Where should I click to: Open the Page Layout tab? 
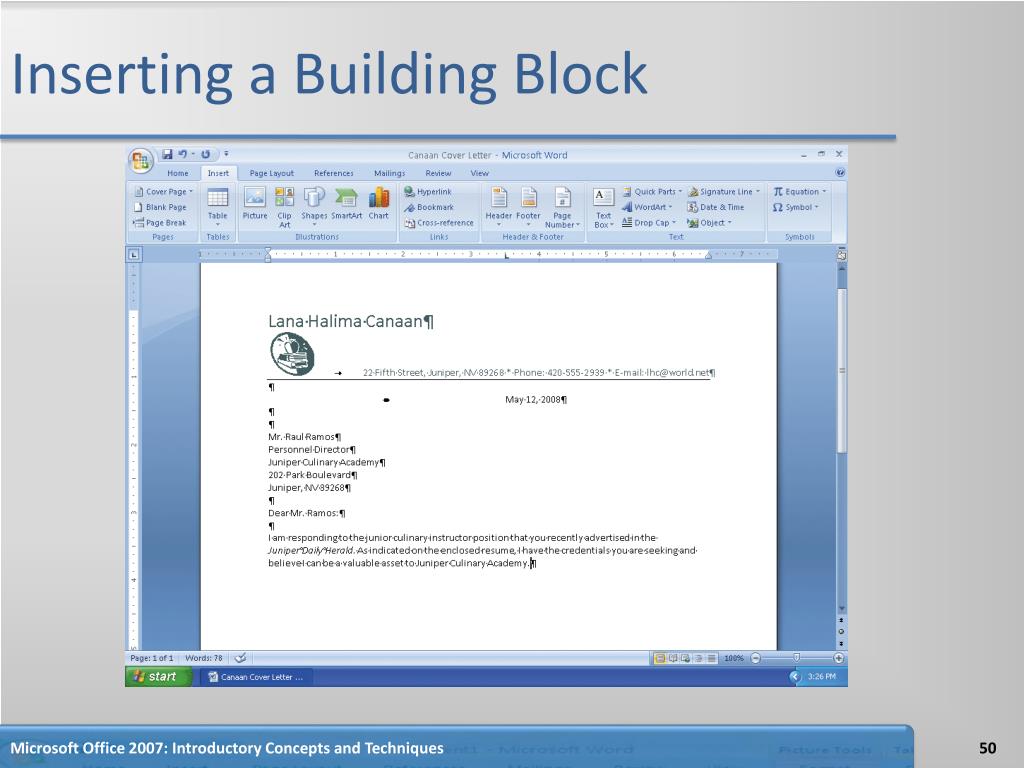point(272,173)
